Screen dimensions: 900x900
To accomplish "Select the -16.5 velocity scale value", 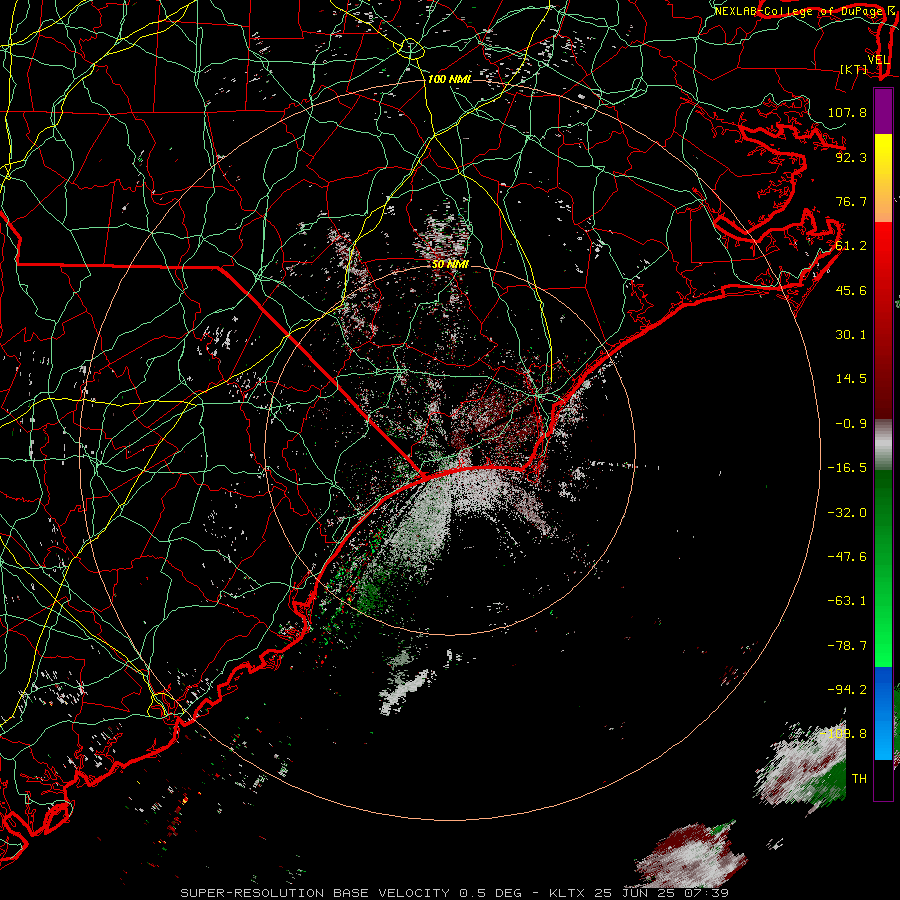I will [x=847, y=468].
